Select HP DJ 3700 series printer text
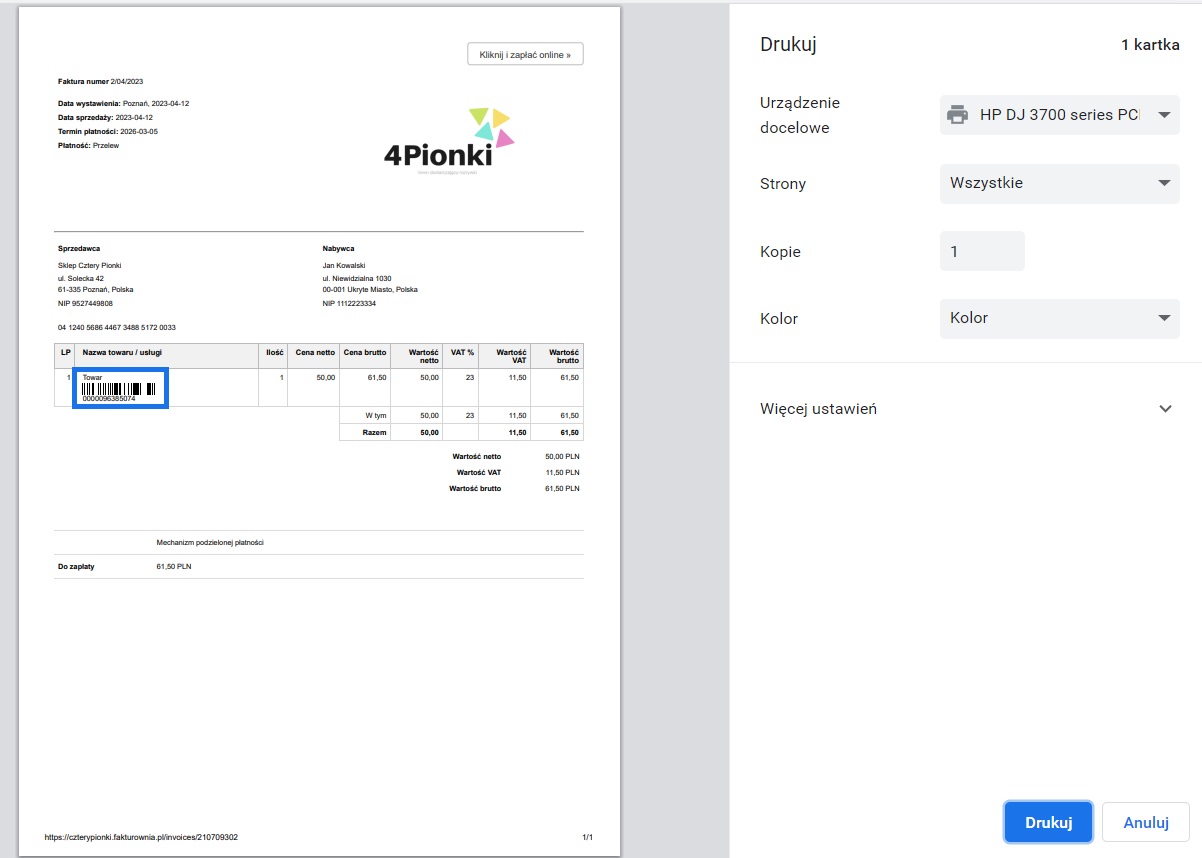 click(x=1059, y=115)
